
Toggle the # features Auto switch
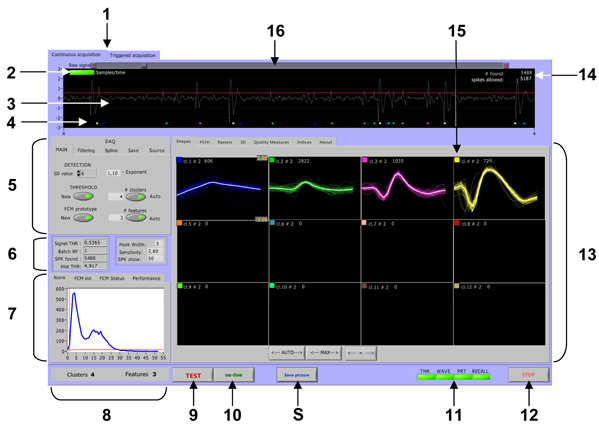pos(136,218)
